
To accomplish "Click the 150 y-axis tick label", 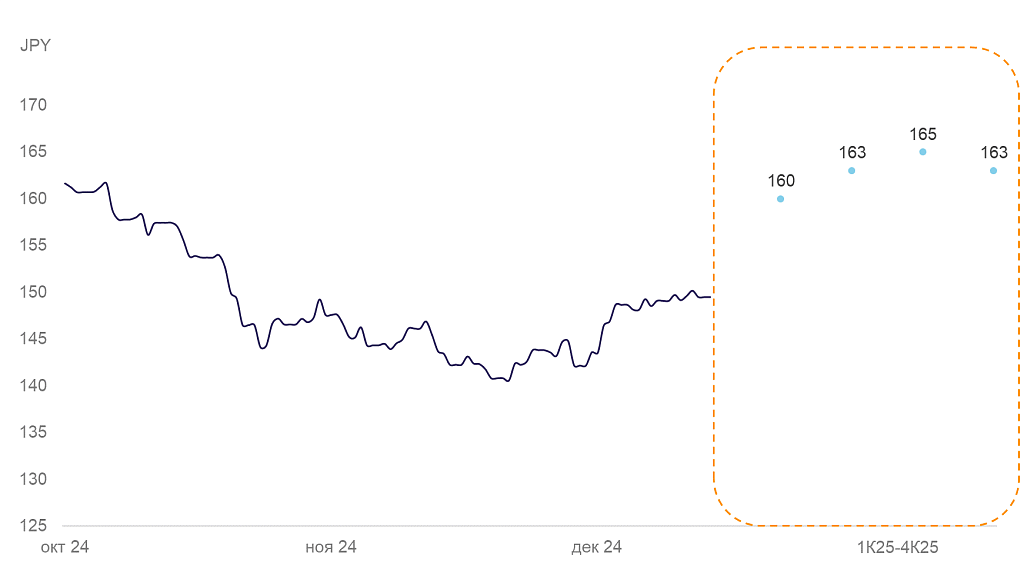I will tap(35, 292).
